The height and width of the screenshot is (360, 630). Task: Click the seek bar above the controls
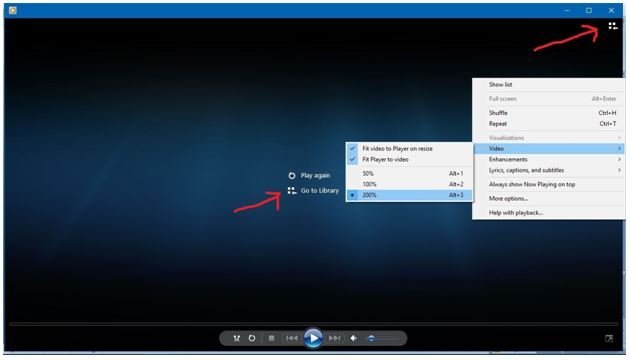[x=313, y=323]
